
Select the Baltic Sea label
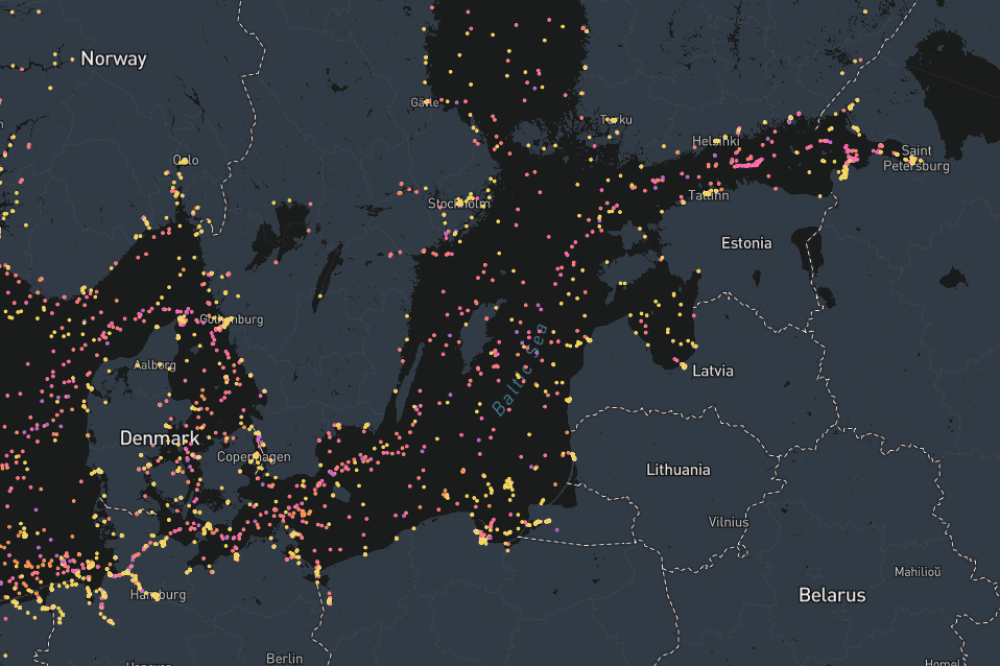click(x=520, y=370)
